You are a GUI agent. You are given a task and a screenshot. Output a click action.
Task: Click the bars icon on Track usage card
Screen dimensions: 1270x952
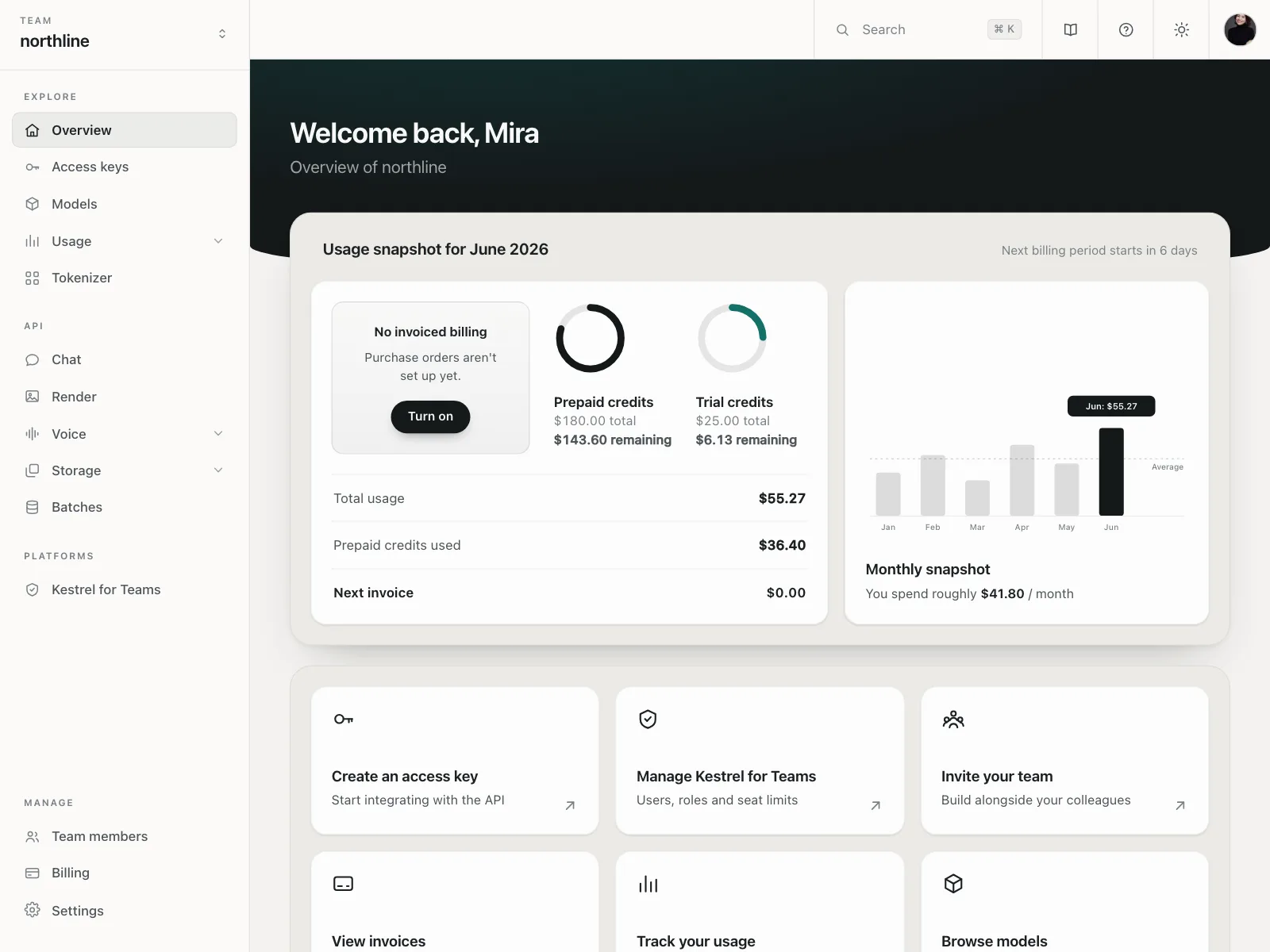648,884
